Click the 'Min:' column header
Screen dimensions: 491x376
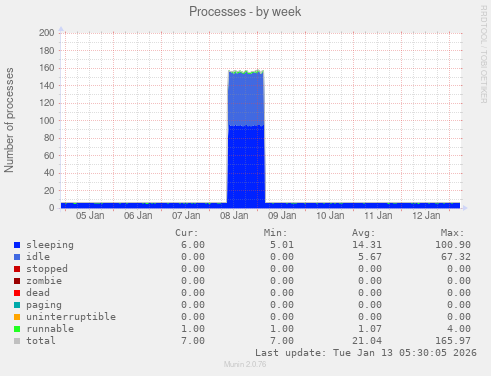pos(275,233)
